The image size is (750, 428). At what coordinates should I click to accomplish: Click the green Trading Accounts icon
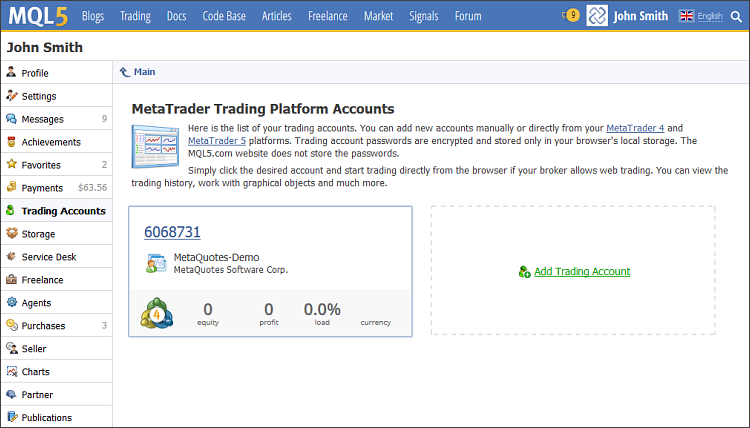(10, 210)
